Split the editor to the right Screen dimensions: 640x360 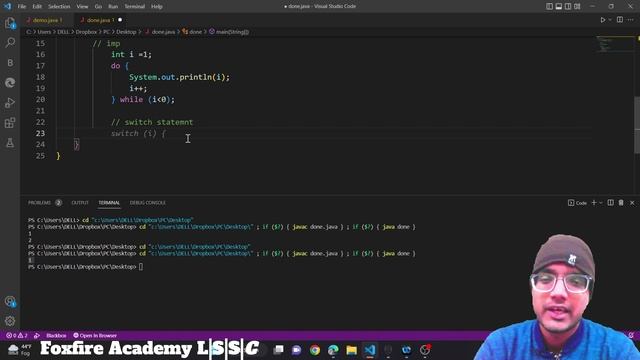(x=620, y=20)
